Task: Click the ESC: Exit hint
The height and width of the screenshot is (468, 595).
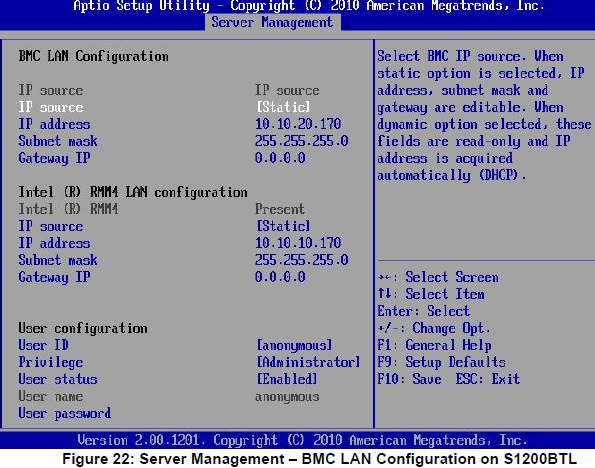Action: click(488, 379)
